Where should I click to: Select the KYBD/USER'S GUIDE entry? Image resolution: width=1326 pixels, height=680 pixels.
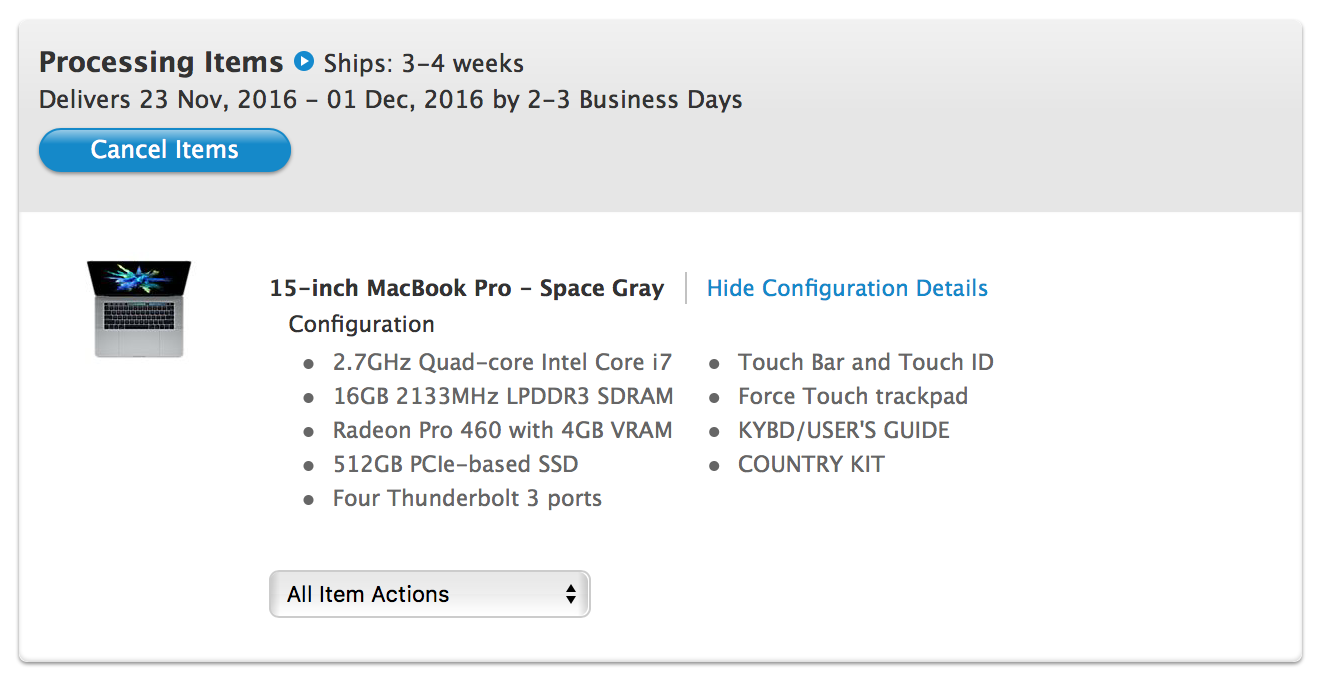coord(843,430)
